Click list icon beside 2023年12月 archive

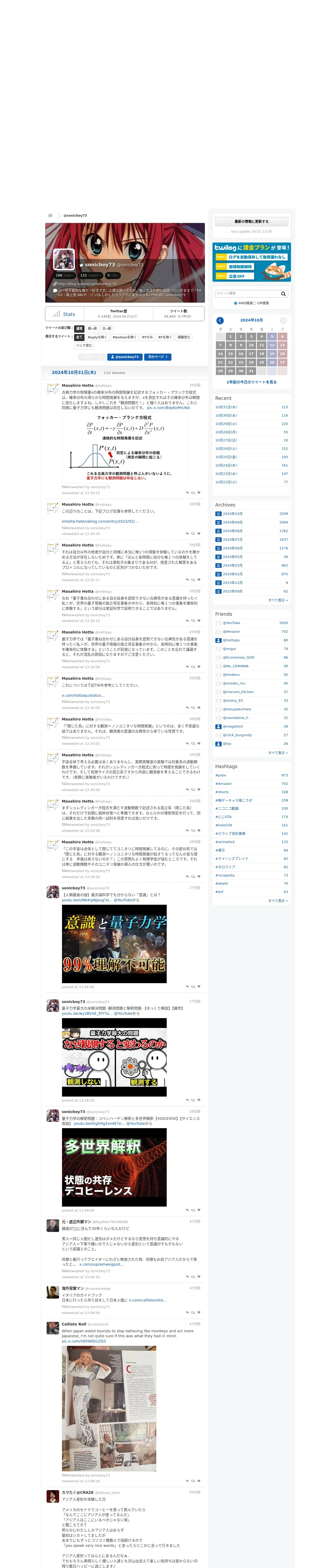tap(218, 583)
